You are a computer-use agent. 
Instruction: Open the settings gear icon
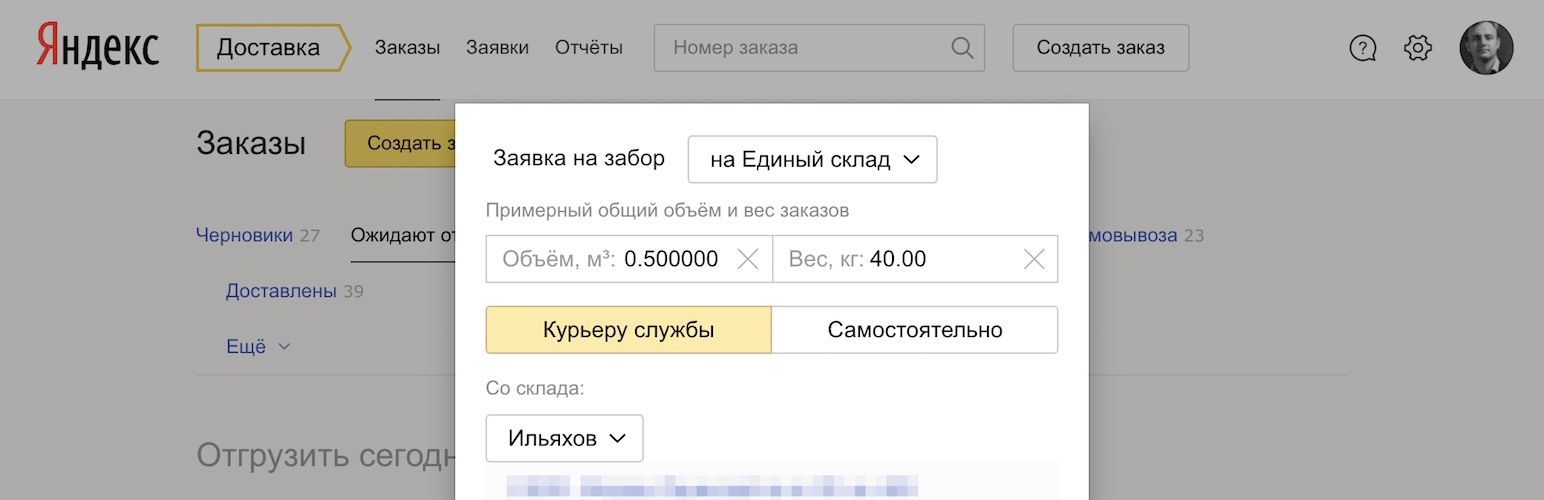[x=1418, y=48]
